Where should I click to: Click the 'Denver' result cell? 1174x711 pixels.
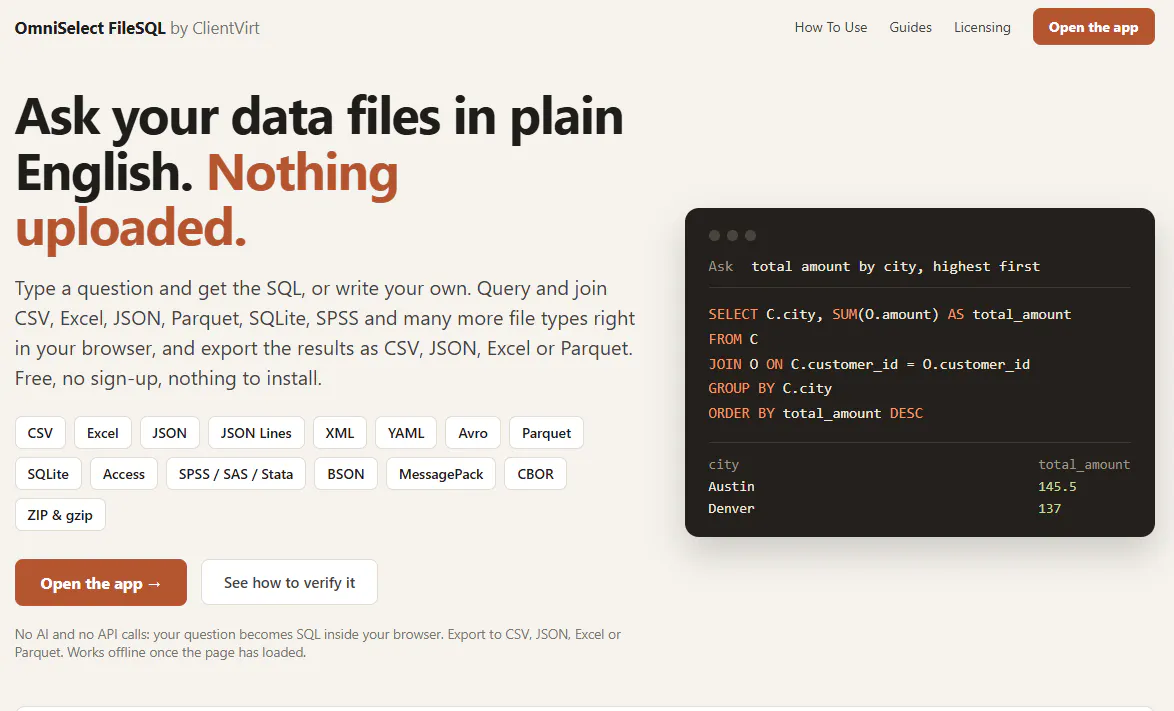731,508
